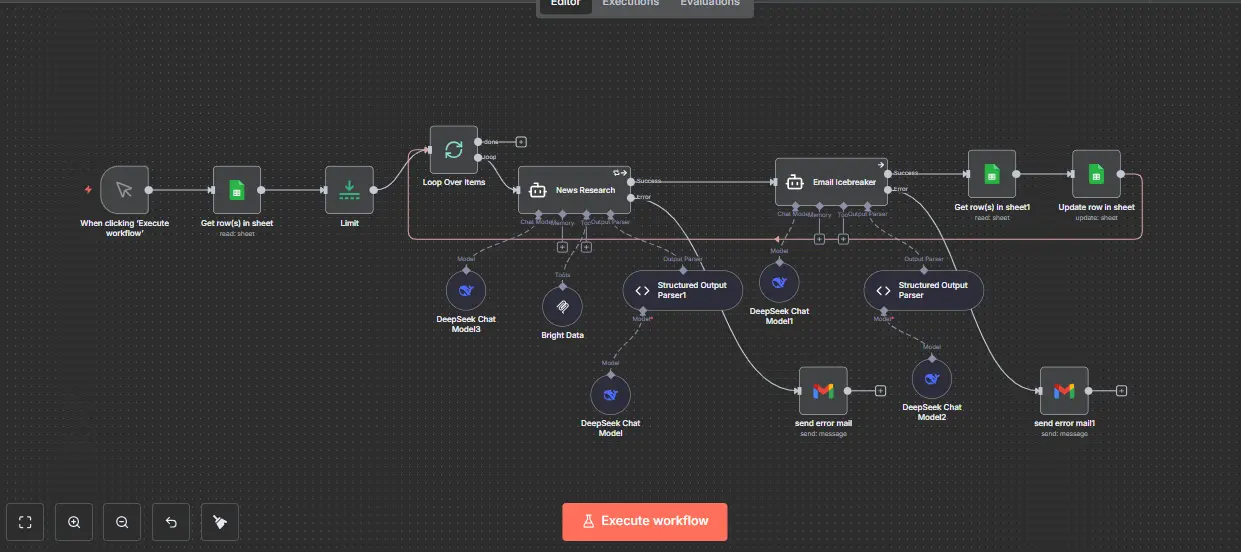
Task: Click the manual trigger node icon
Action: click(124, 189)
